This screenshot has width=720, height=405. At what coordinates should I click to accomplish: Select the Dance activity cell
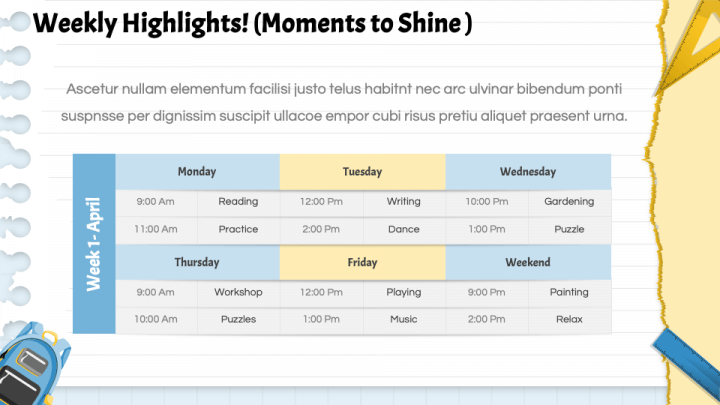(404, 229)
